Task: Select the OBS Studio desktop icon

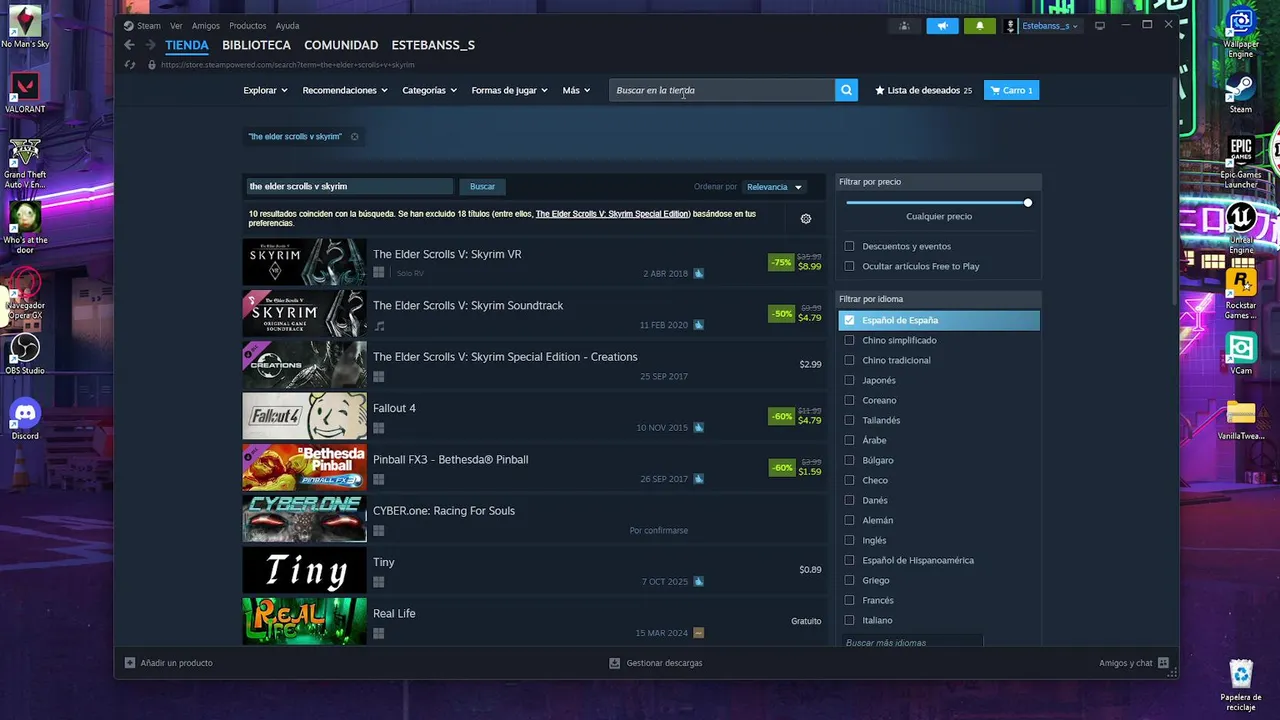Action: pyautogui.click(x=25, y=353)
